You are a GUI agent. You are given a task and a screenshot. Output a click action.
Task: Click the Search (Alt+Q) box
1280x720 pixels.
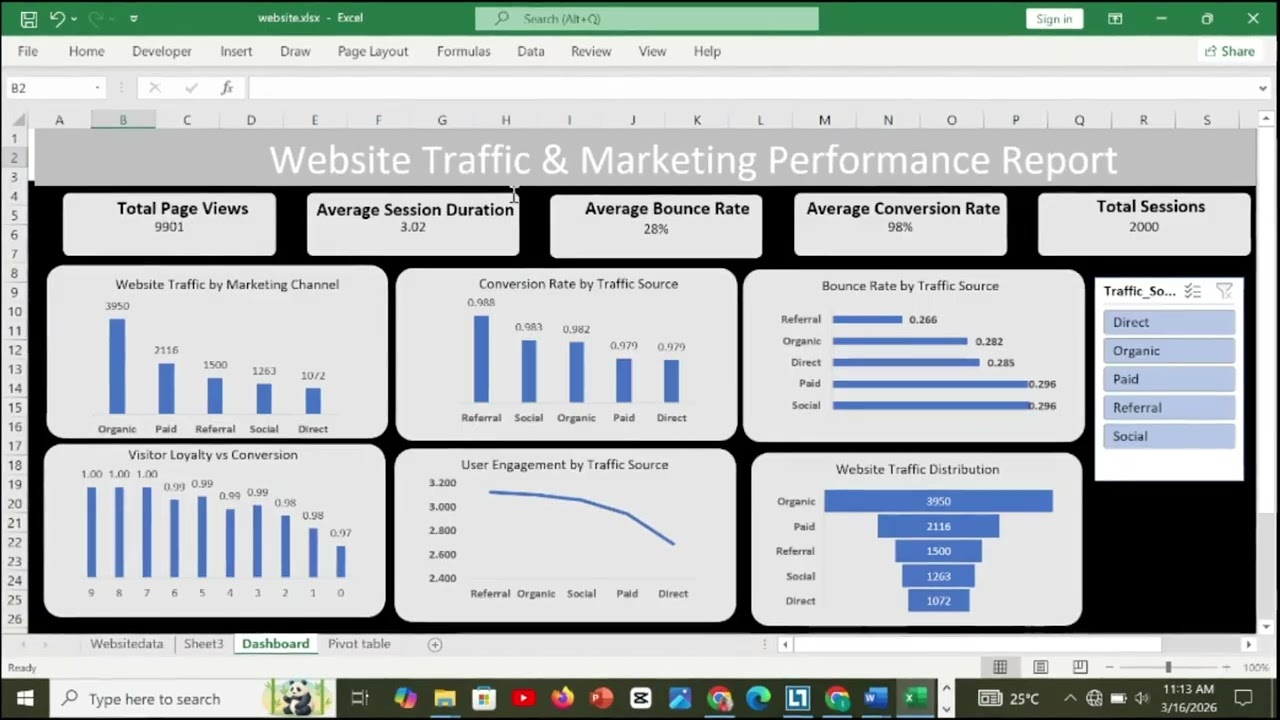(647, 18)
